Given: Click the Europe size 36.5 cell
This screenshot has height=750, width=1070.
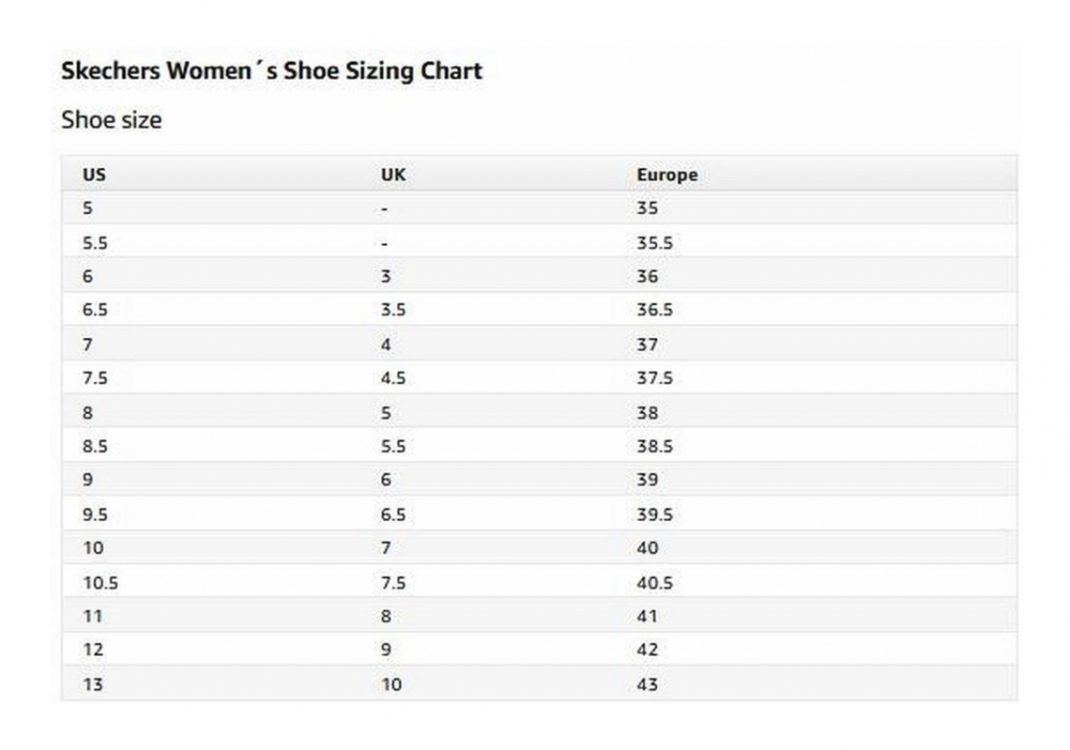Looking at the screenshot, I should pyautogui.click(x=654, y=310).
